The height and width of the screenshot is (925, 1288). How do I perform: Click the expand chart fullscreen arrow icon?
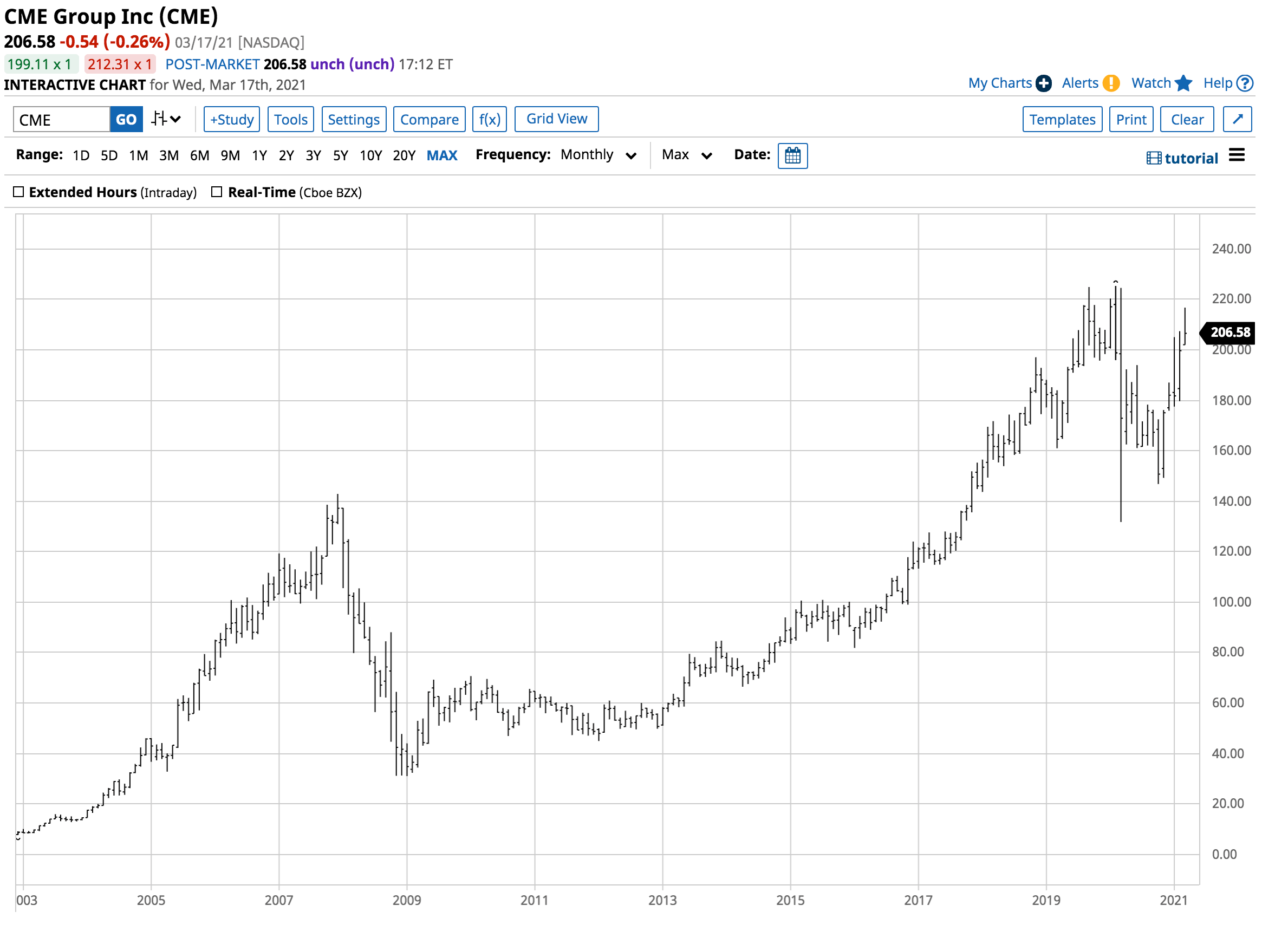click(x=1237, y=119)
